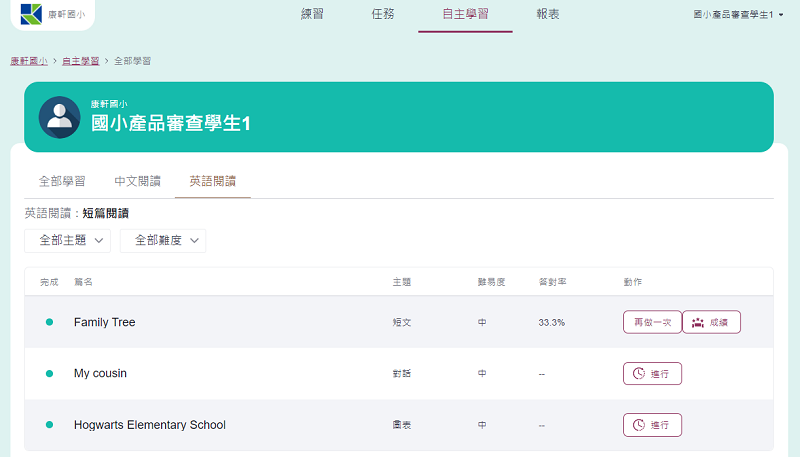Click the green completion dot for Family Tree
Viewport: 800px width, 457px height.
[49, 322]
